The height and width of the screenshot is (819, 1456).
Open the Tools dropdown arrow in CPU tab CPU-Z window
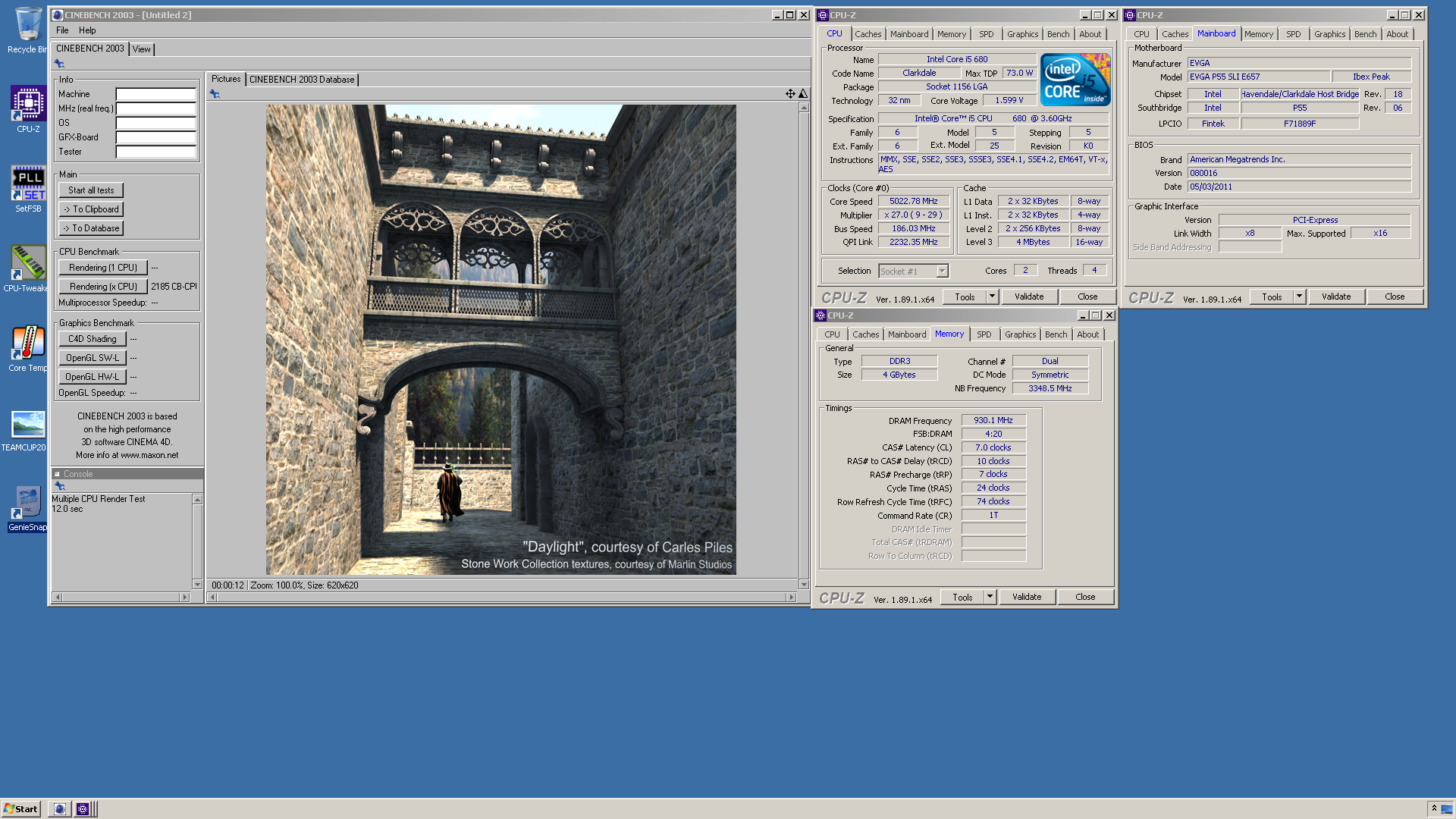[x=992, y=297]
